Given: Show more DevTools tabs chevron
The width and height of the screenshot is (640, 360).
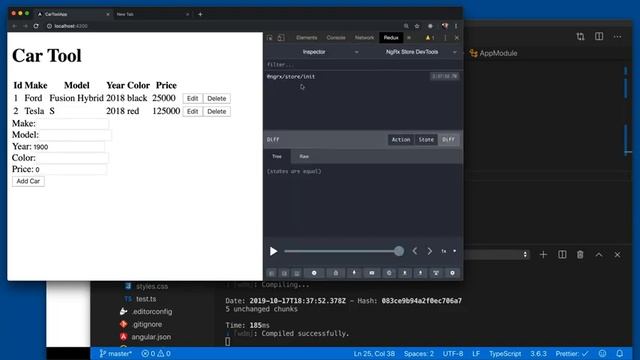Looking at the screenshot, I should click(409, 38).
